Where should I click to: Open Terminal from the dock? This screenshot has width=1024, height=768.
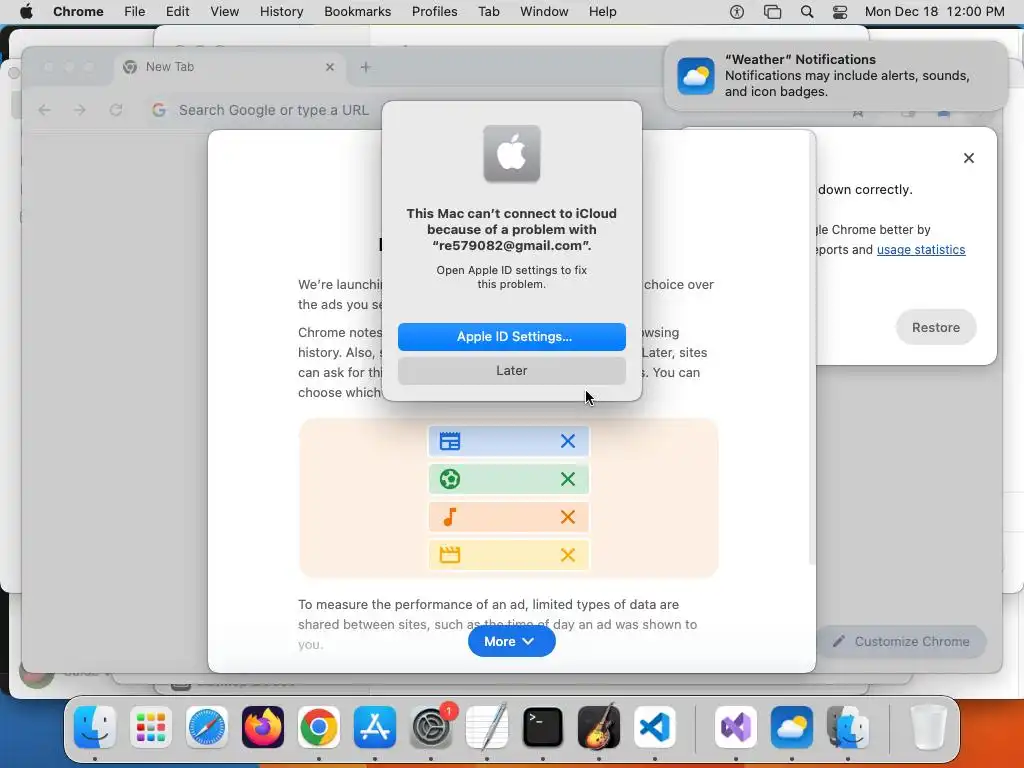(543, 727)
